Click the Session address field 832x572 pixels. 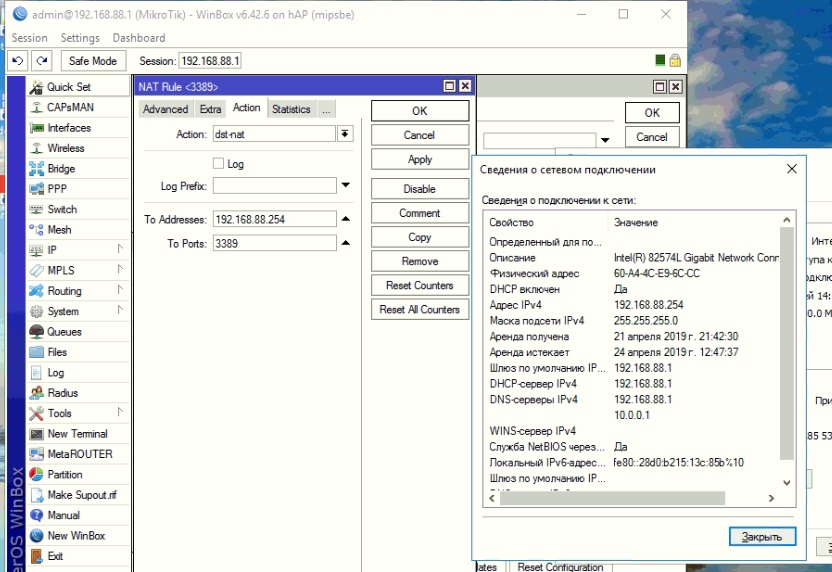coord(210,61)
